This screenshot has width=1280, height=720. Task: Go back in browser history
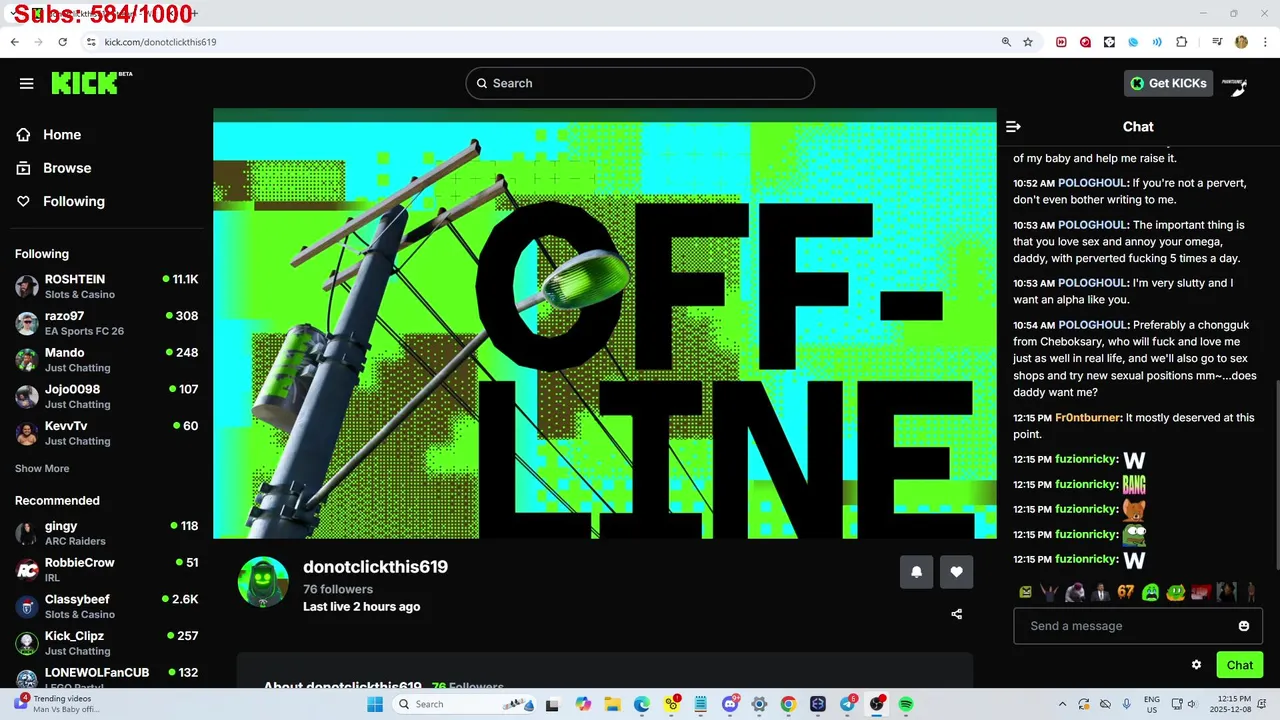click(x=14, y=42)
